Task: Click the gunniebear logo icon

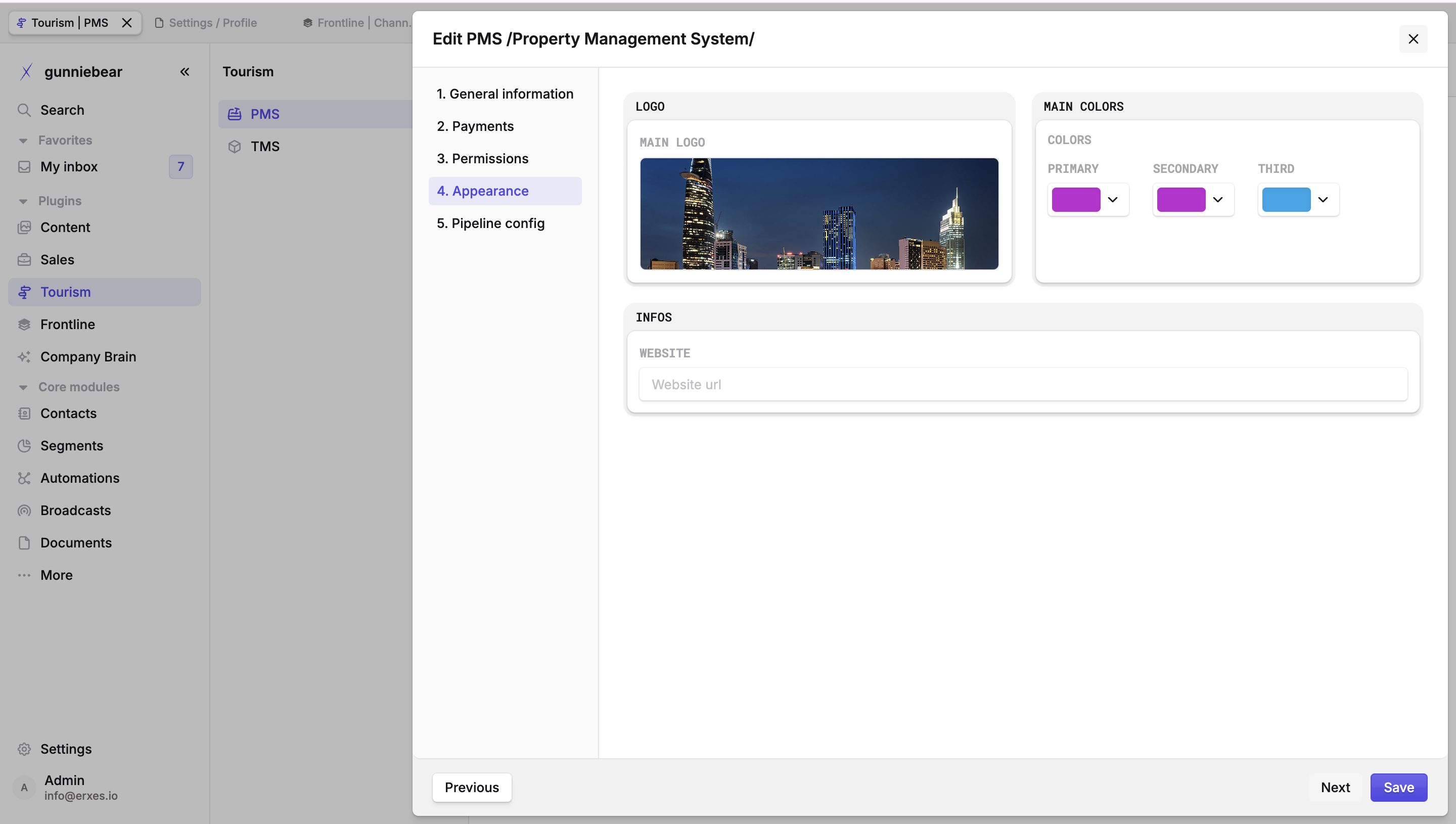Action: 26,72
